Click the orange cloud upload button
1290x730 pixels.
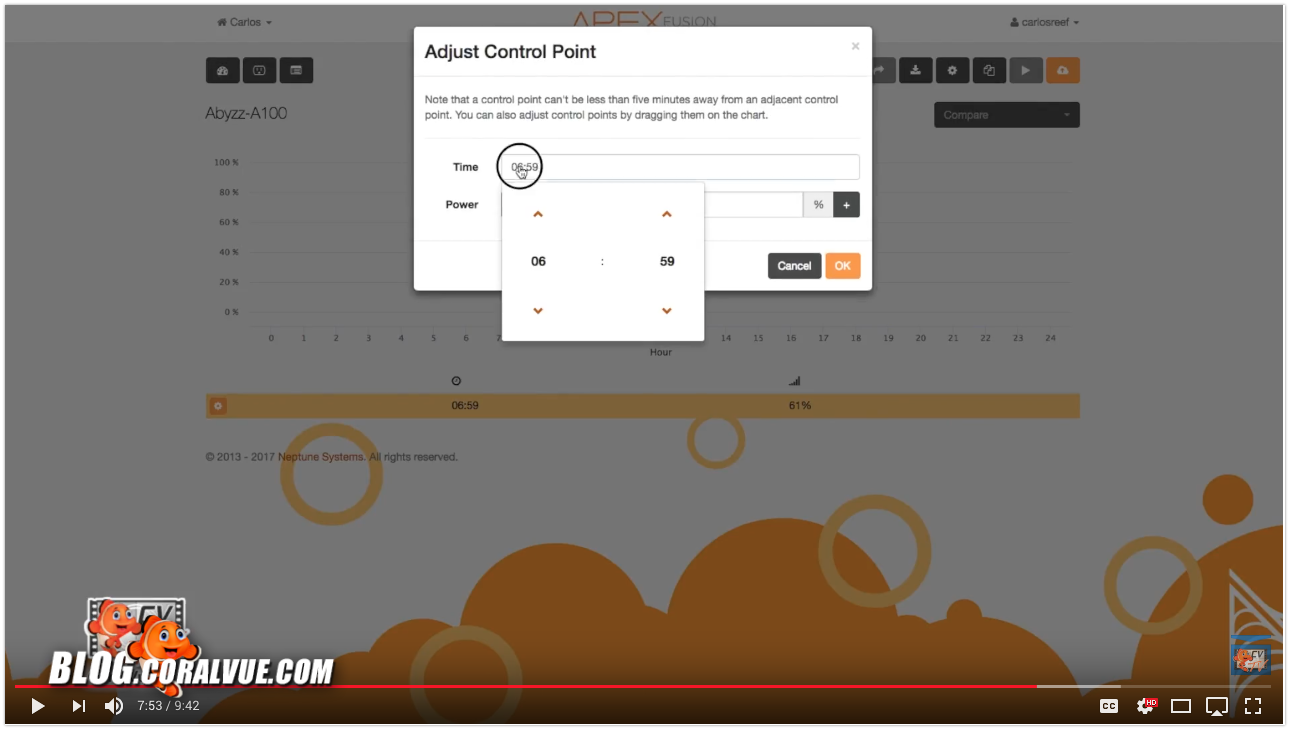coord(1062,70)
